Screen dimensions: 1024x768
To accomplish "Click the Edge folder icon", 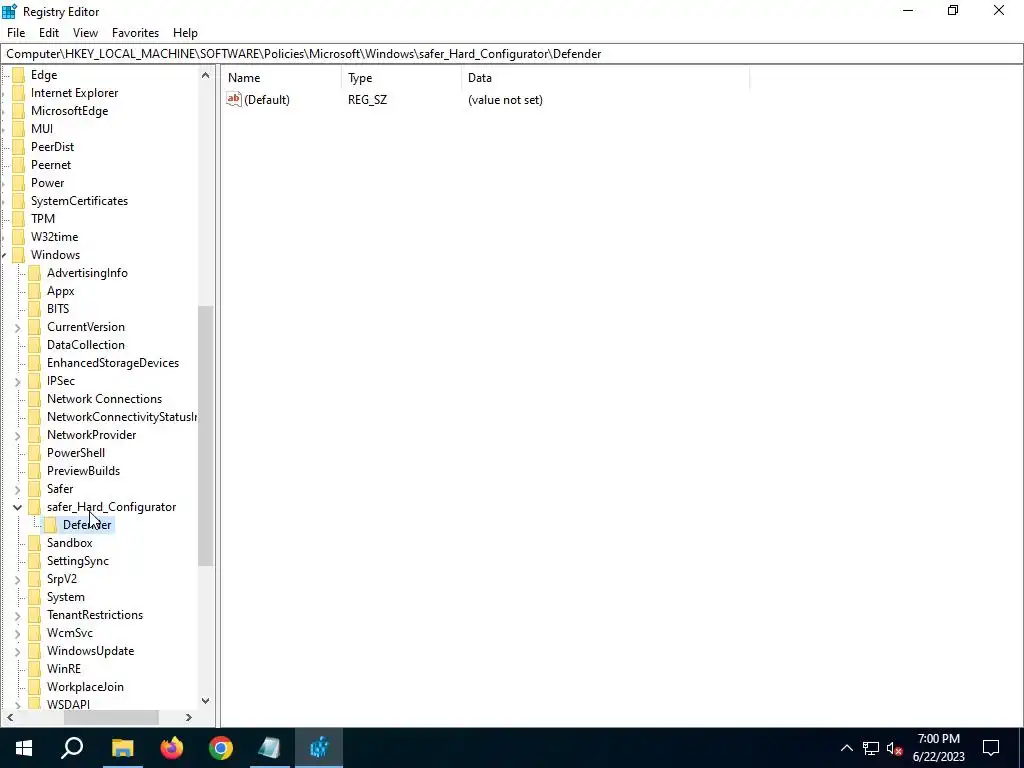I will coord(18,75).
